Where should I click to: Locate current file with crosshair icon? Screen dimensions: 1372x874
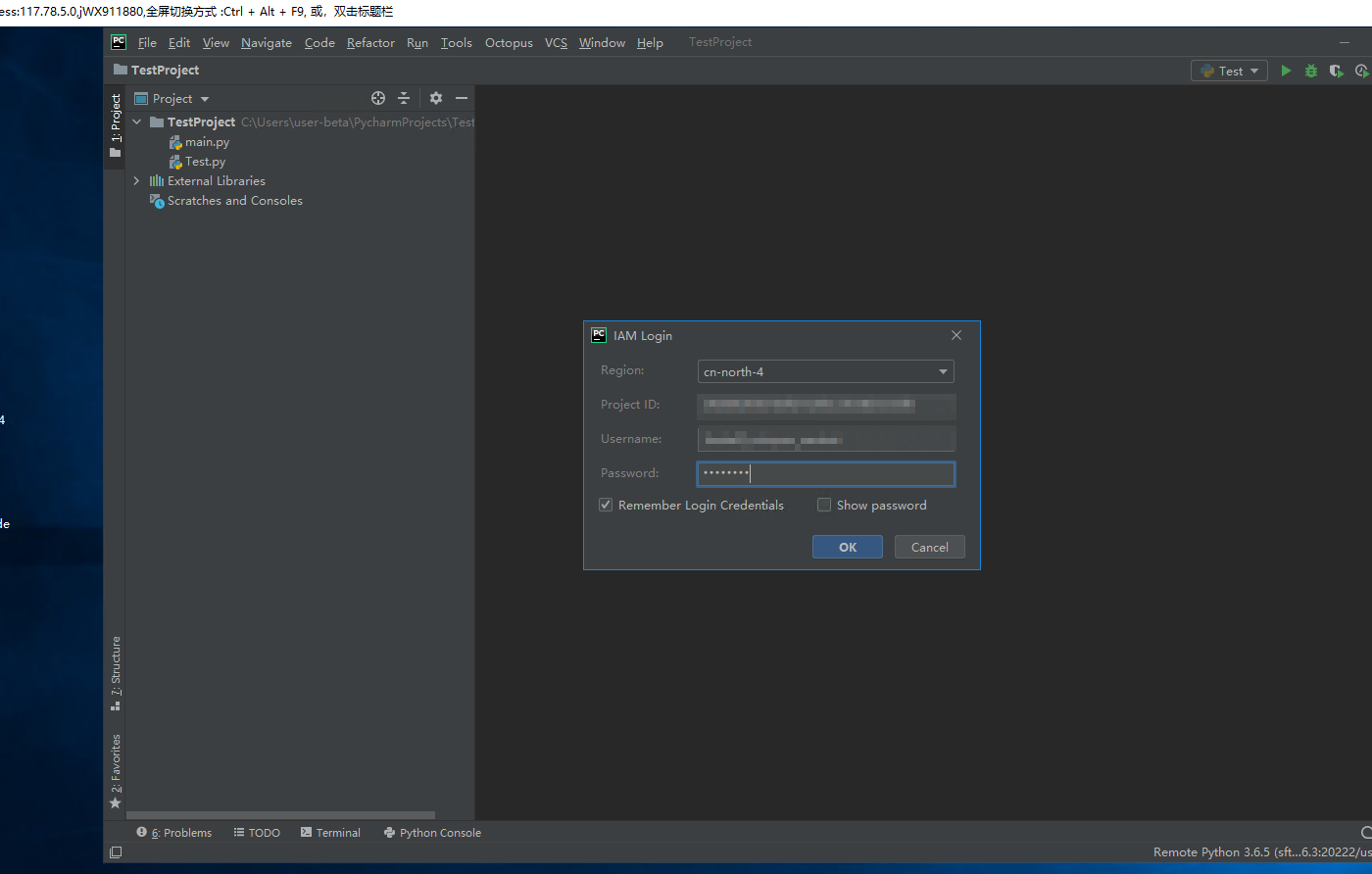[378, 98]
